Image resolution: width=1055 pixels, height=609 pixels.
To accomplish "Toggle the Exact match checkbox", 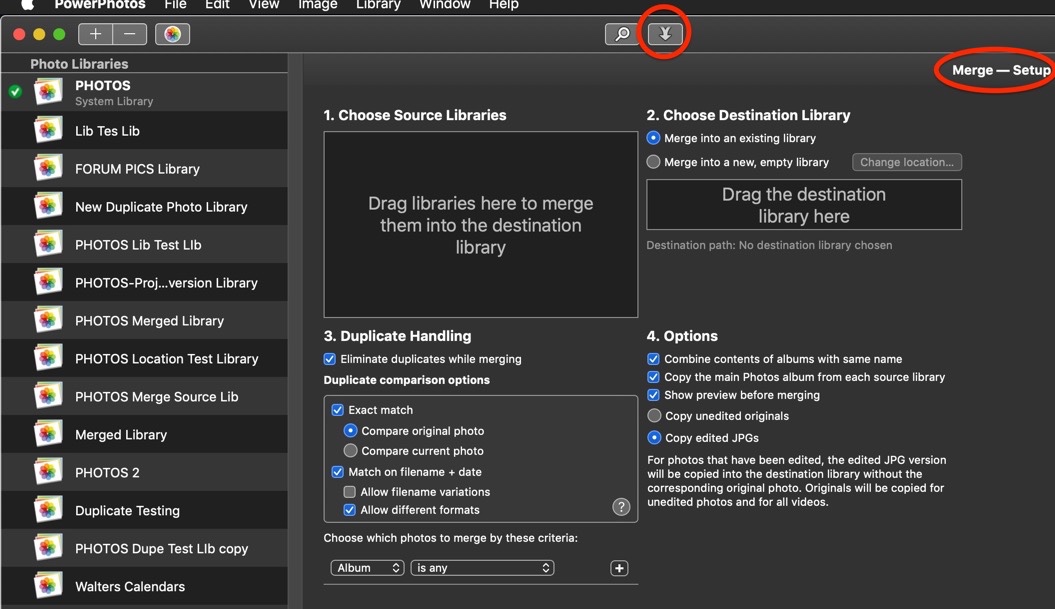I will [338, 410].
